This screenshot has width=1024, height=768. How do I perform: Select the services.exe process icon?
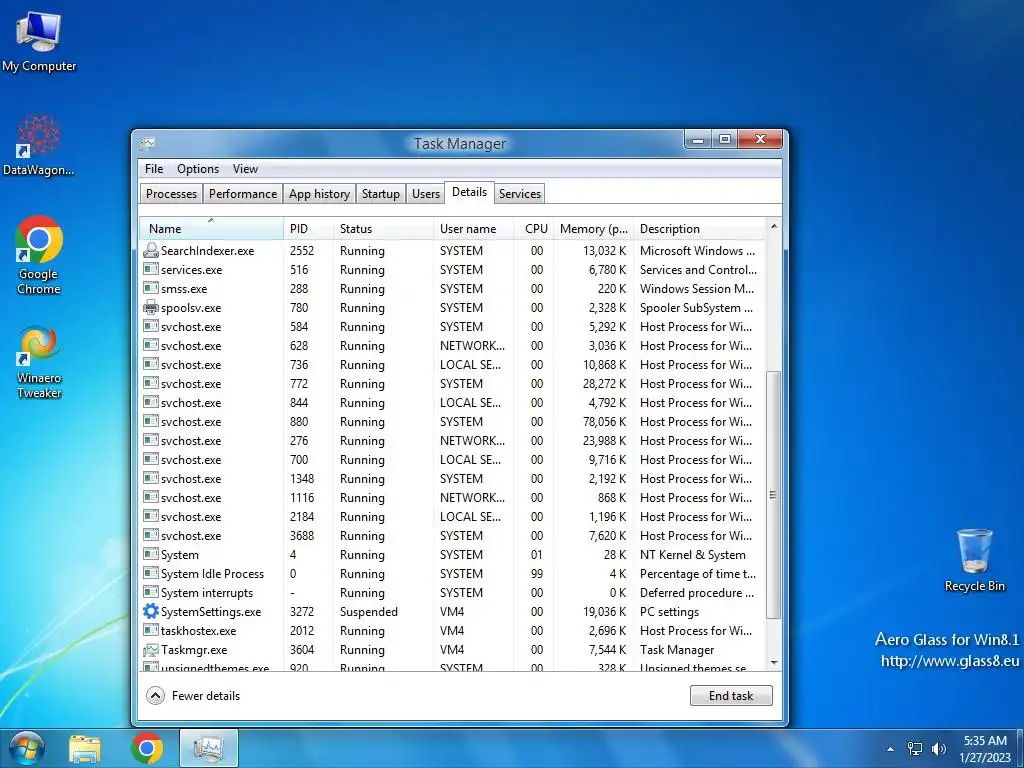pos(151,269)
